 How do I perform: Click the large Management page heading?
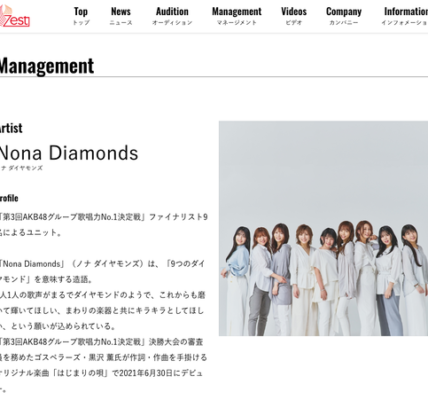coord(47,66)
